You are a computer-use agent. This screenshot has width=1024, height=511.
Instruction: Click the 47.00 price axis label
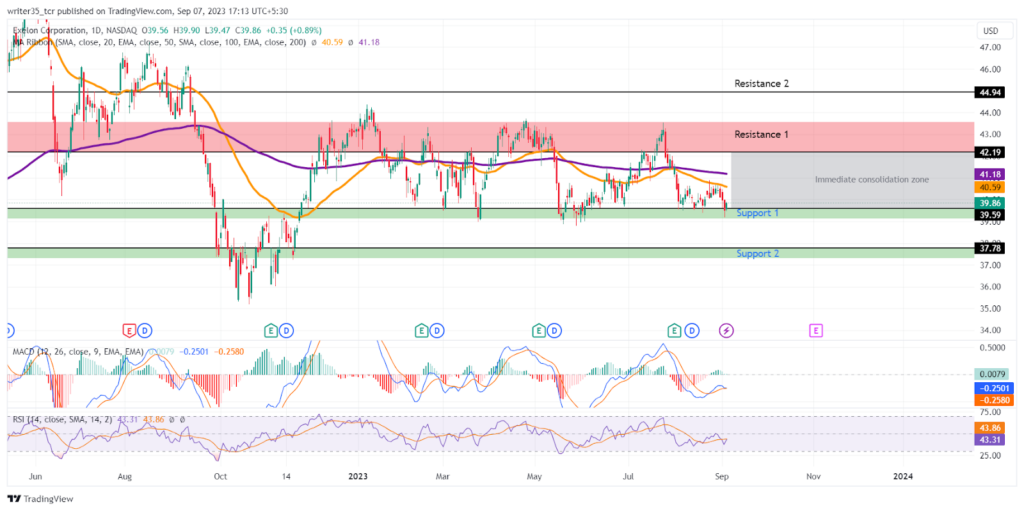coord(990,48)
